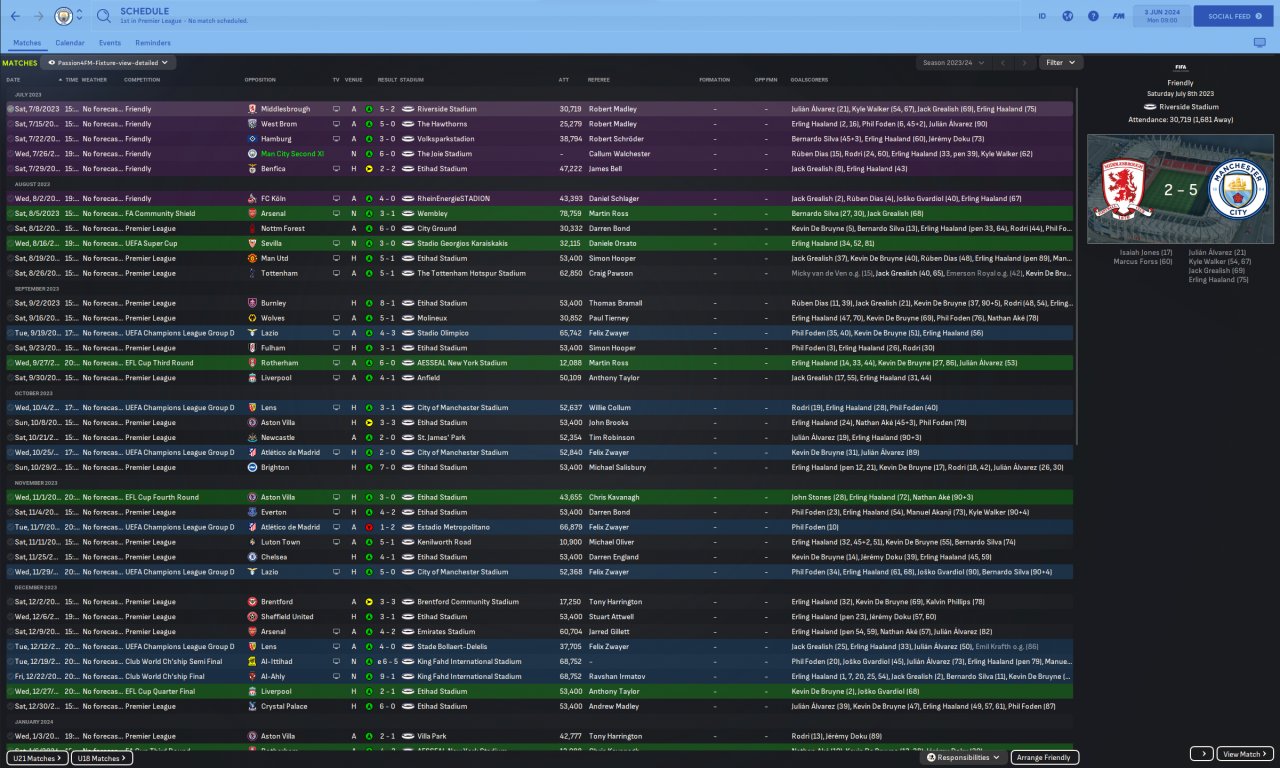The image size is (1280, 768).
Task: Click Stadio Olimpico in the Lazio row
Action: coord(441,333)
